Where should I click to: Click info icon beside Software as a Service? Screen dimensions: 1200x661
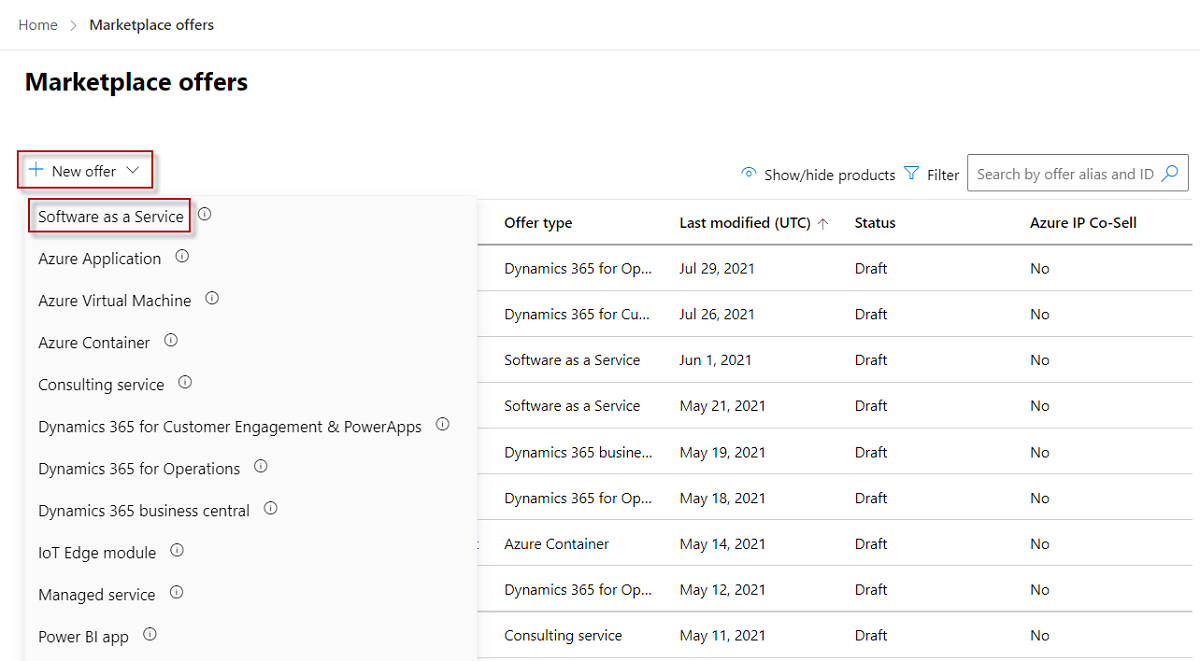(205, 214)
